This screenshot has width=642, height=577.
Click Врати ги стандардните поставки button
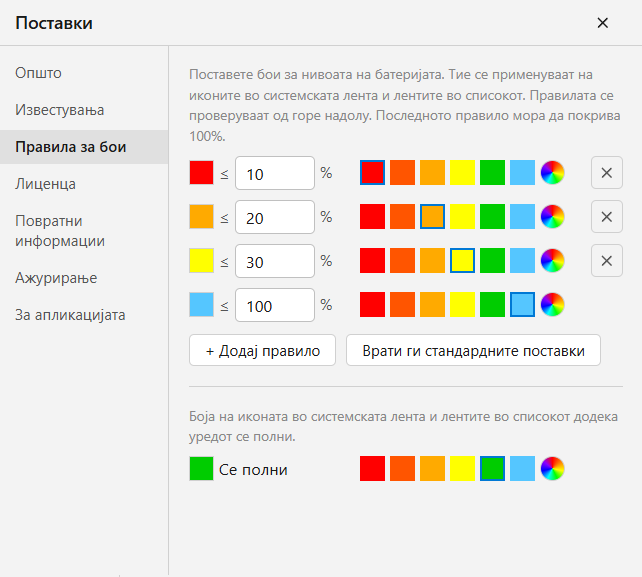(473, 351)
